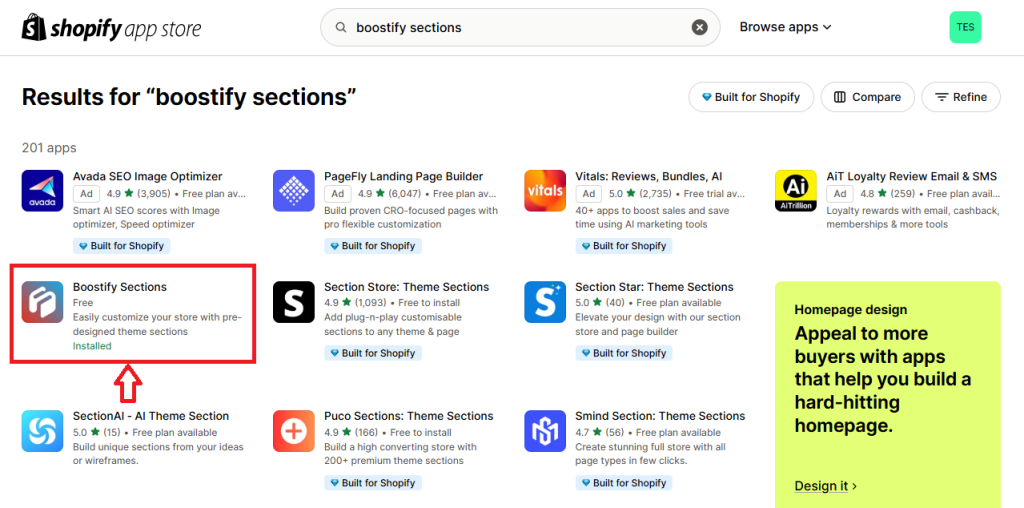This screenshot has width=1024, height=508.
Task: Clear the search field with the X
Action: coord(699,27)
